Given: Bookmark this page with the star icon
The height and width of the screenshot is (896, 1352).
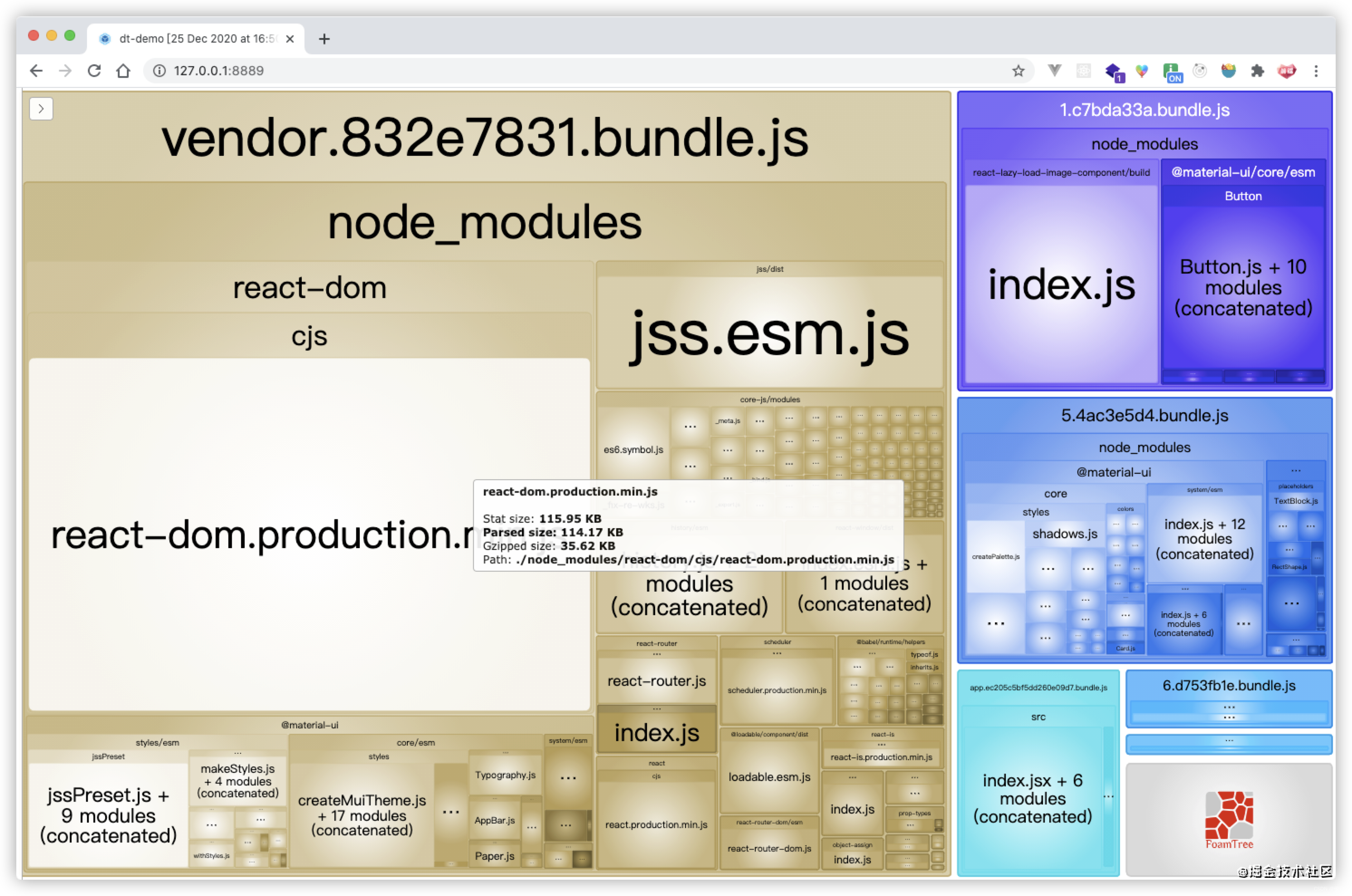Looking at the screenshot, I should click(x=1018, y=71).
